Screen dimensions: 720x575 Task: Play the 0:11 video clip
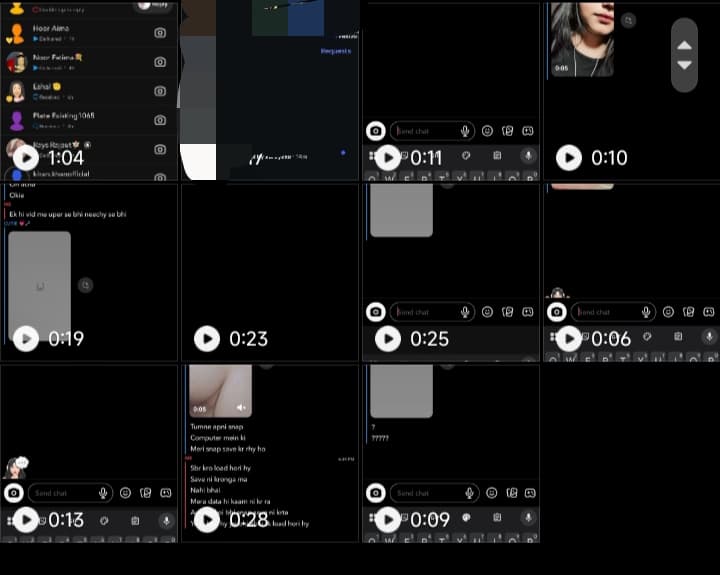388,158
